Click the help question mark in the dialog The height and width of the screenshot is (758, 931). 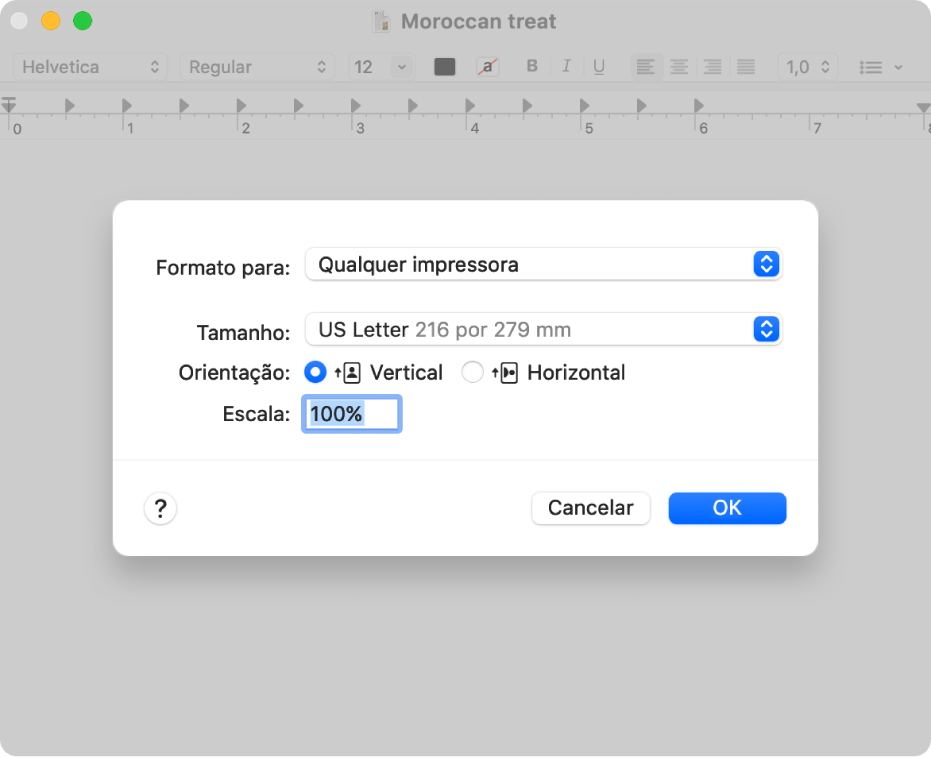(160, 508)
